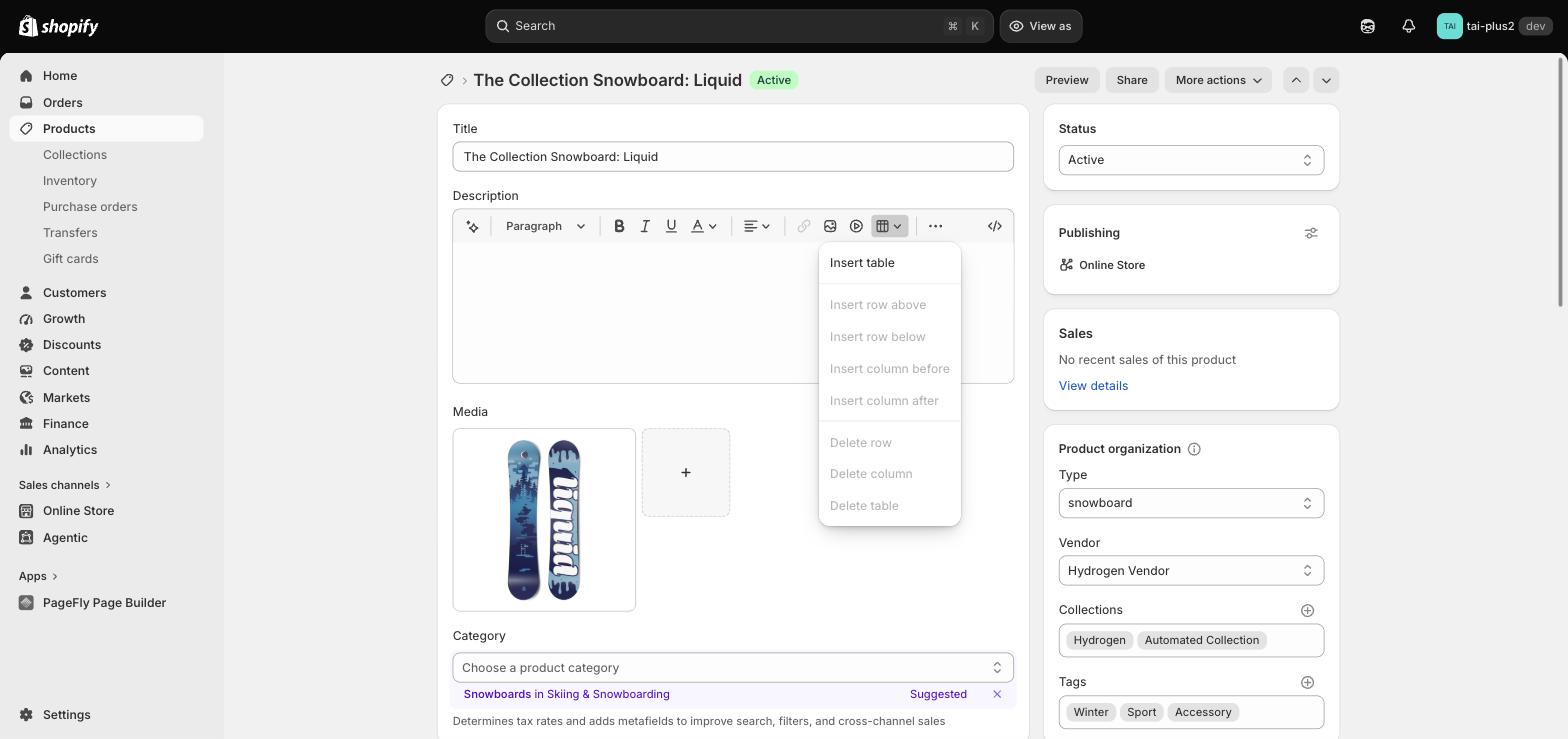Open the notifications bell
This screenshot has height=739, width=1568.
click(1408, 26)
